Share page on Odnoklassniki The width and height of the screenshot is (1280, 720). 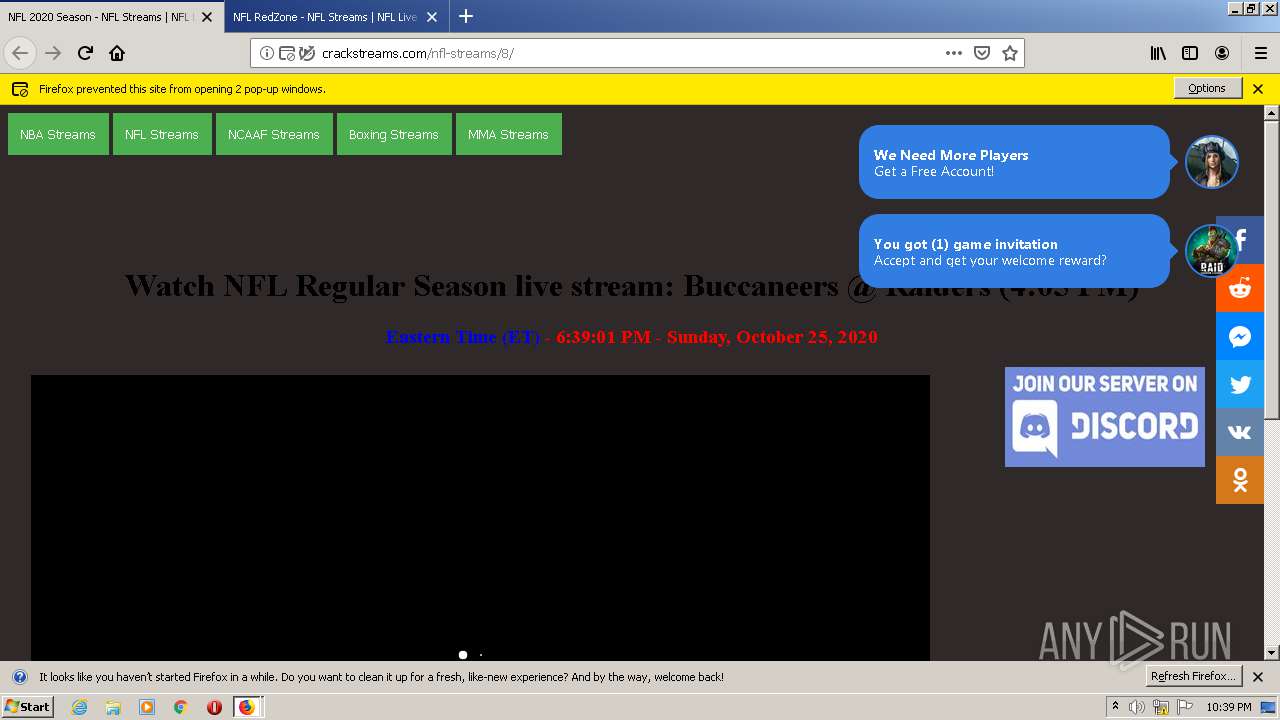[x=1240, y=480]
